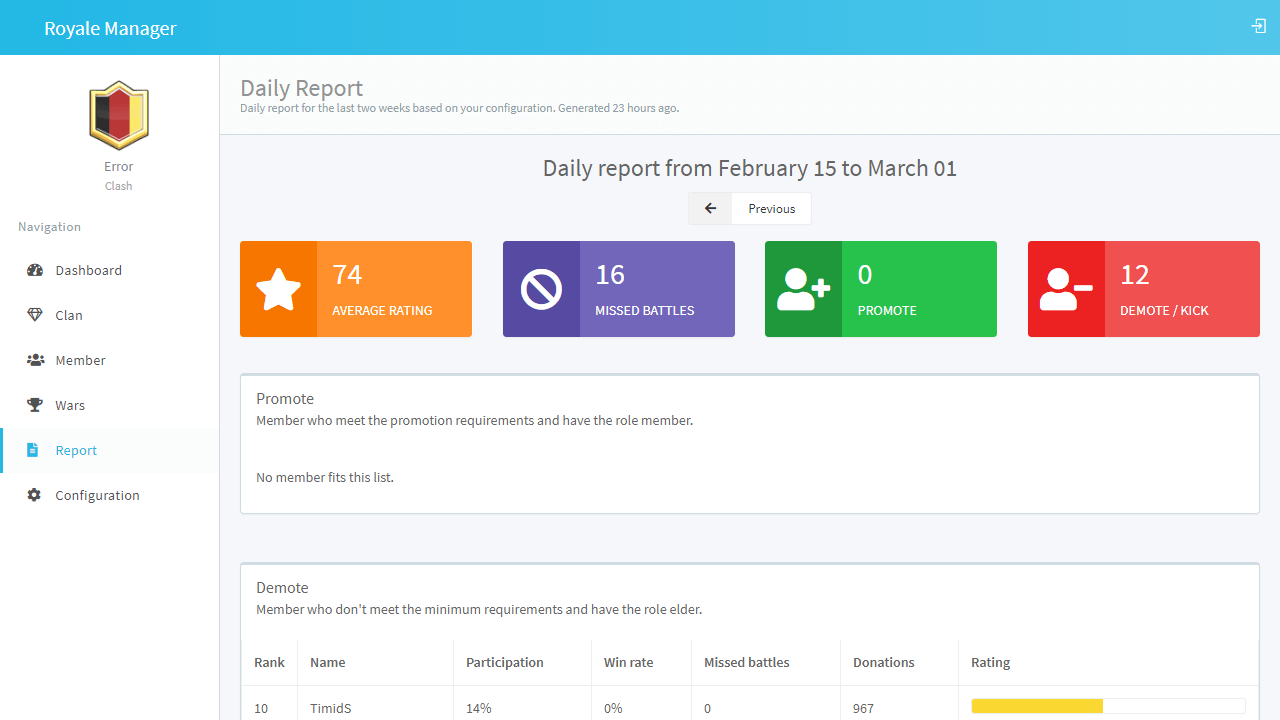Click the Report document icon
Screen dimensions: 1280x720
coord(33,450)
